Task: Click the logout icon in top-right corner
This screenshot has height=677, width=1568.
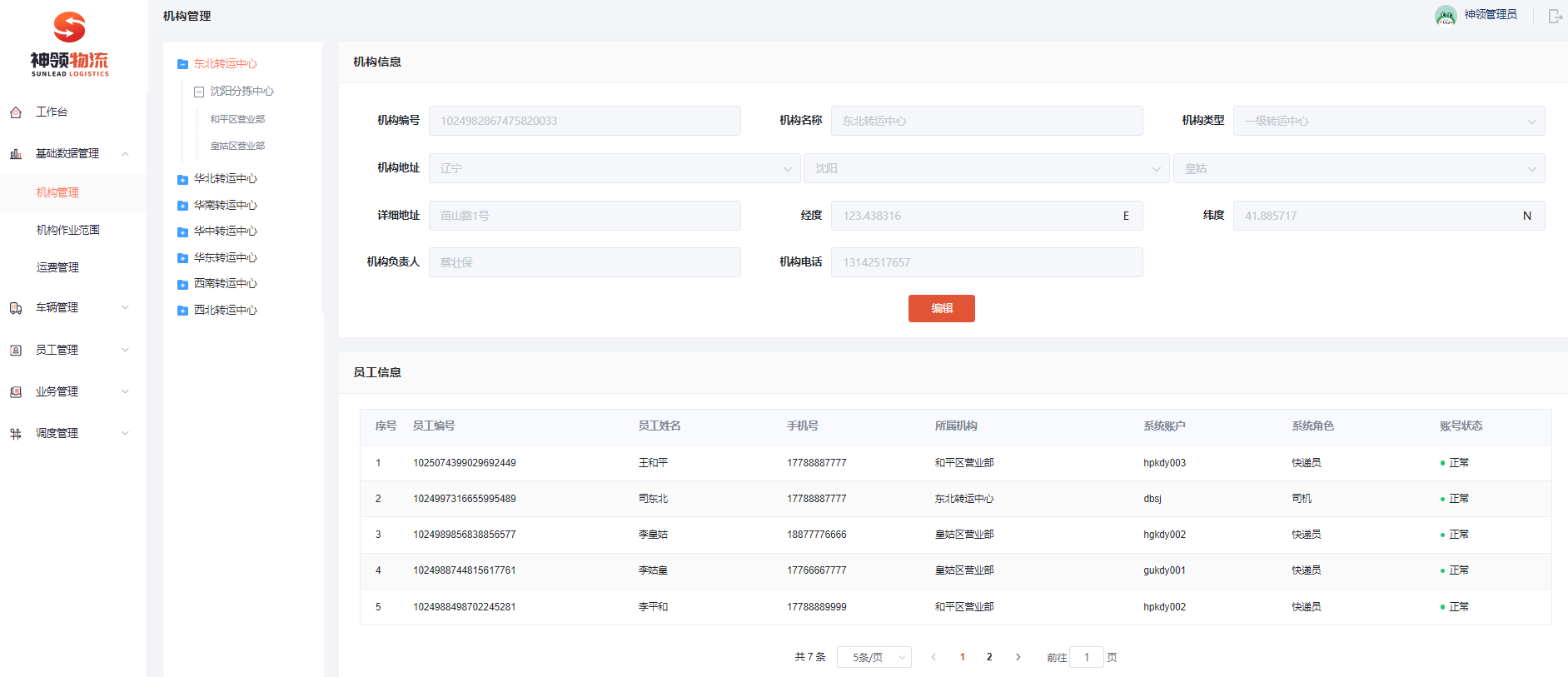Action: (1554, 16)
